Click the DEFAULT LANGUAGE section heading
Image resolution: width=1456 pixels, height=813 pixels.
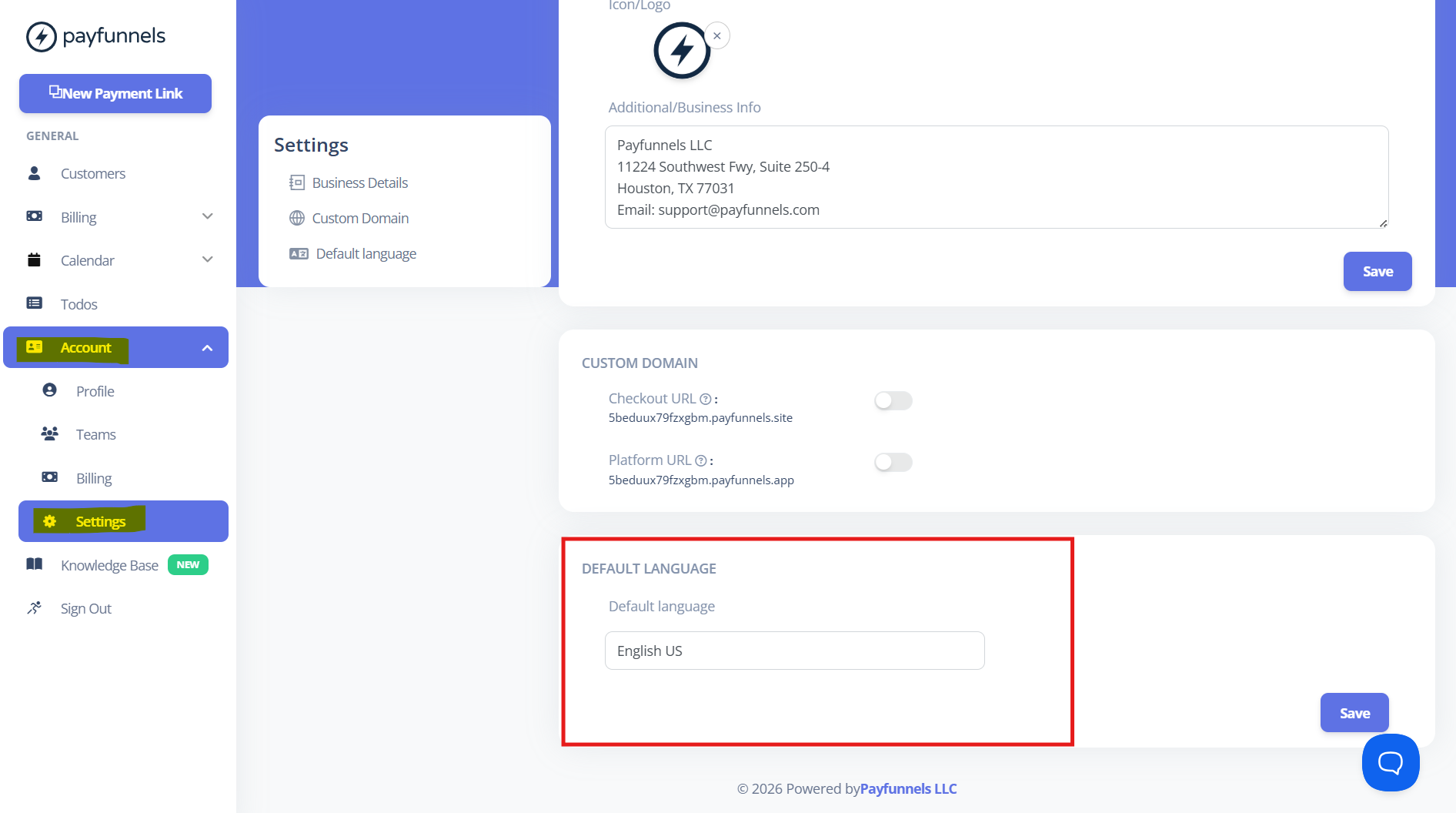649,568
